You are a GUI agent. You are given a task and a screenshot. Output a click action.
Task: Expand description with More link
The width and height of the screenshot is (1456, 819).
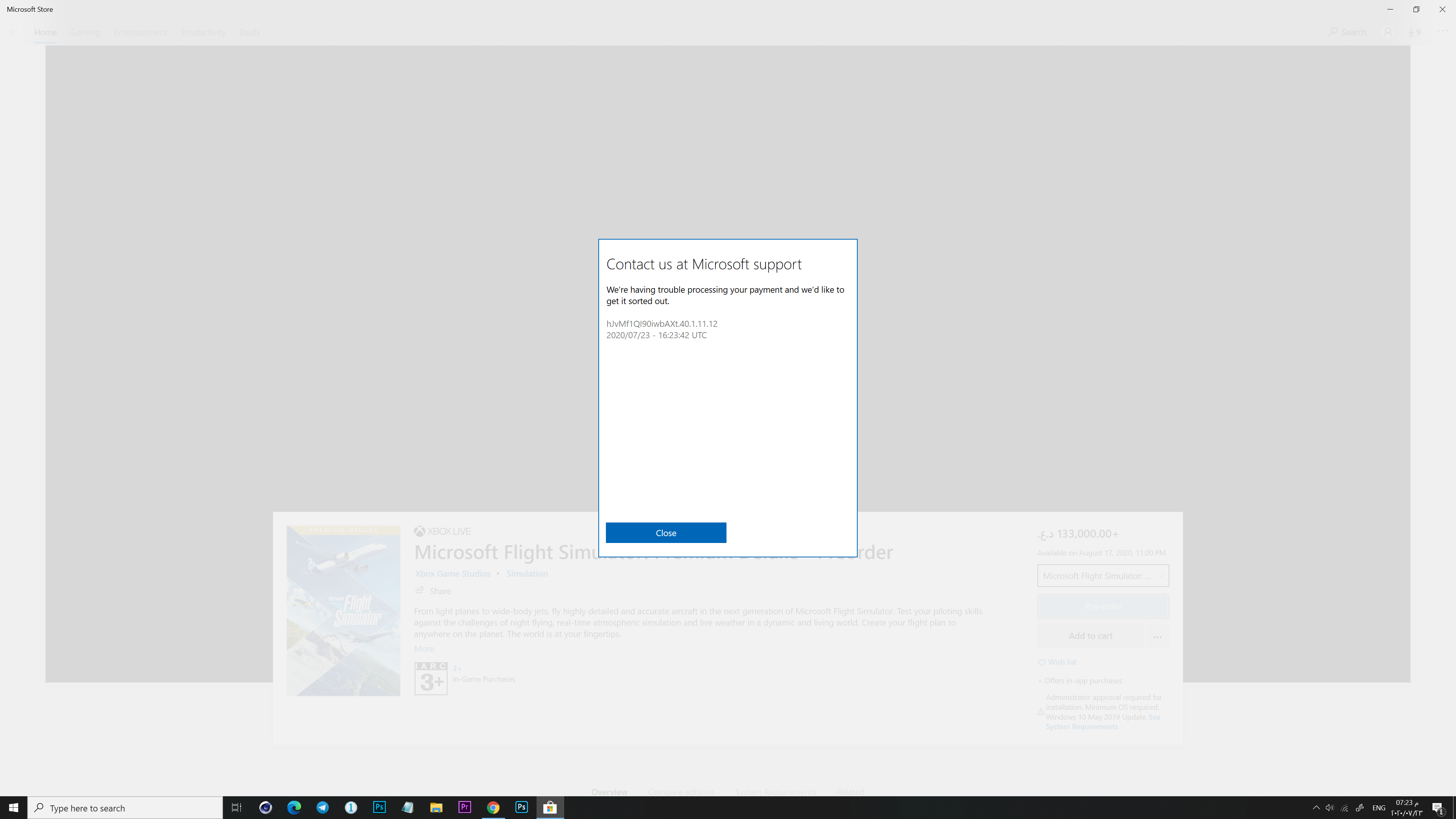424,649
